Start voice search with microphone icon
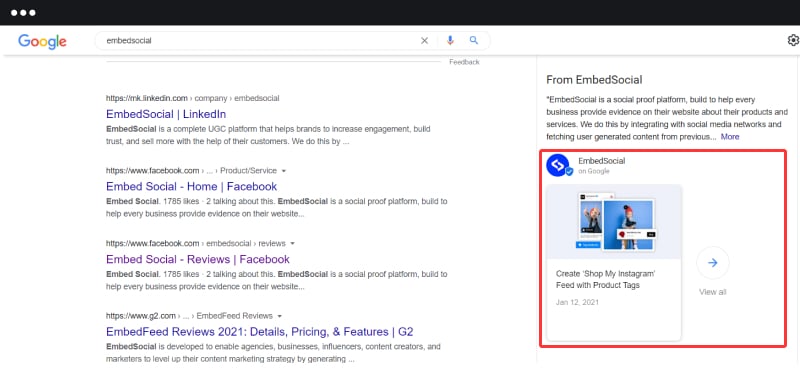The width and height of the screenshot is (800, 389). (x=450, y=41)
